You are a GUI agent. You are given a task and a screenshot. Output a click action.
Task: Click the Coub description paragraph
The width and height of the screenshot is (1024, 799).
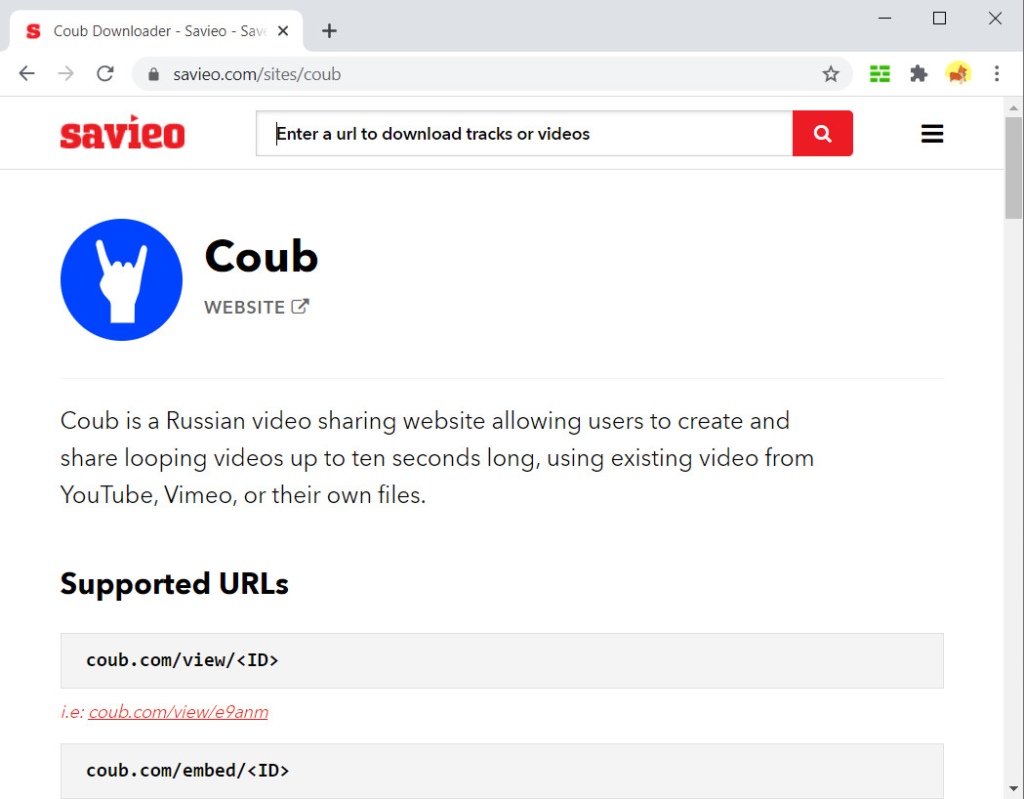tap(437, 458)
